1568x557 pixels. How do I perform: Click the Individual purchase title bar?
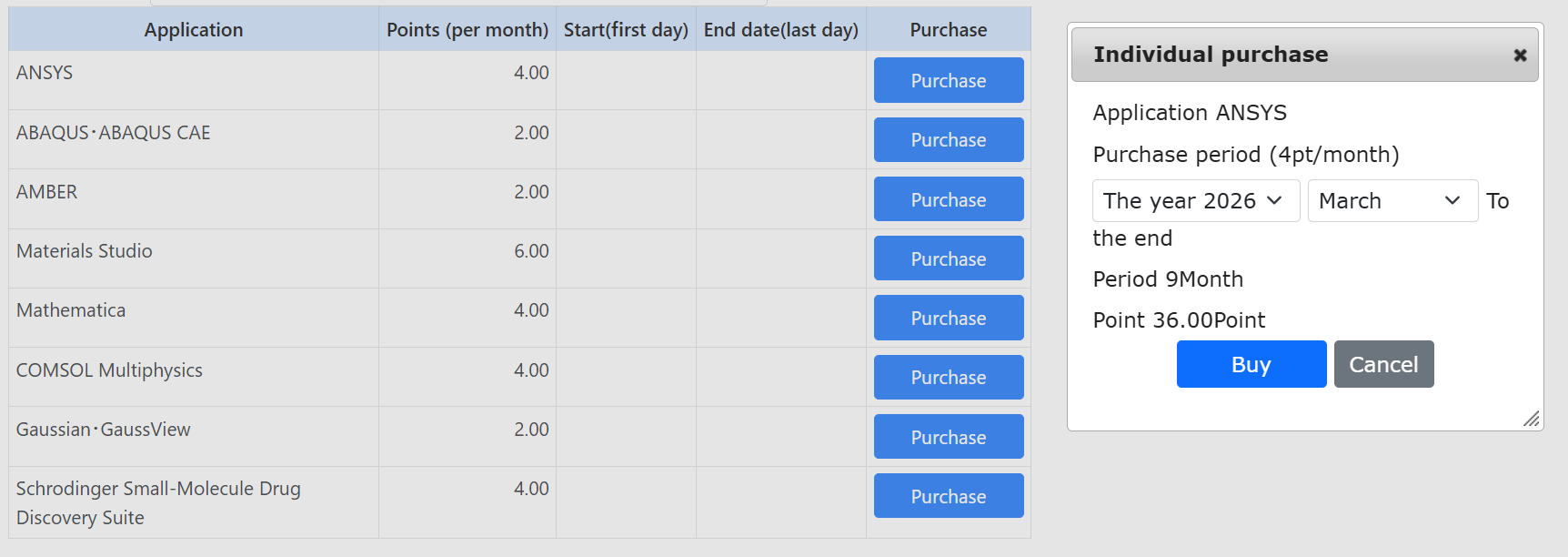tap(1273, 55)
